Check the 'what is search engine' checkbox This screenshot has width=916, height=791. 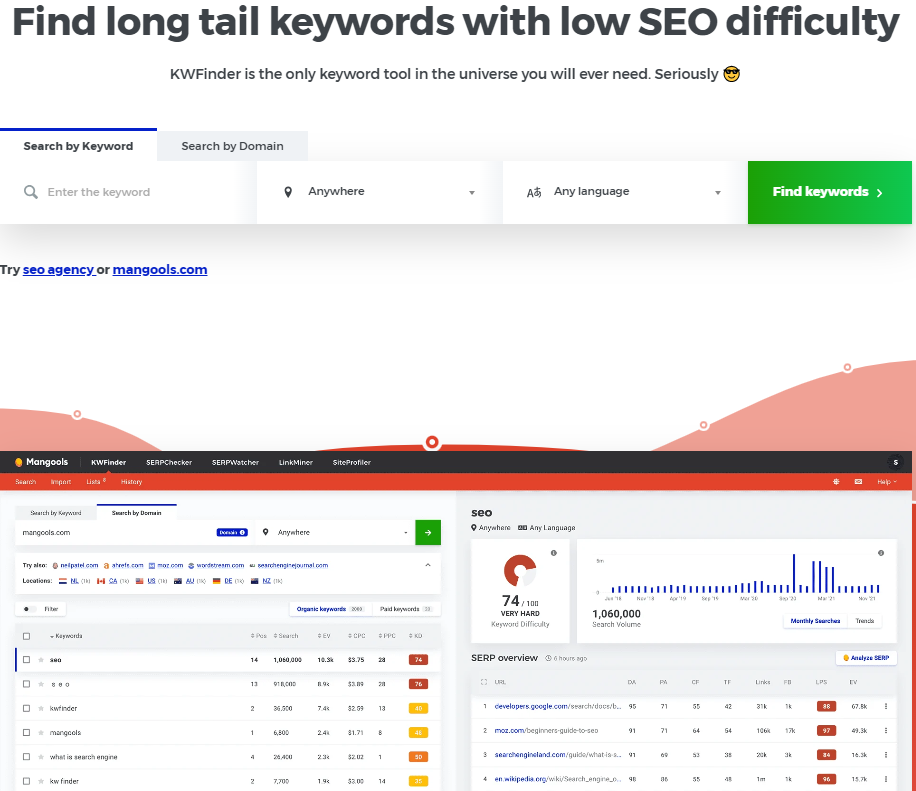point(26,757)
